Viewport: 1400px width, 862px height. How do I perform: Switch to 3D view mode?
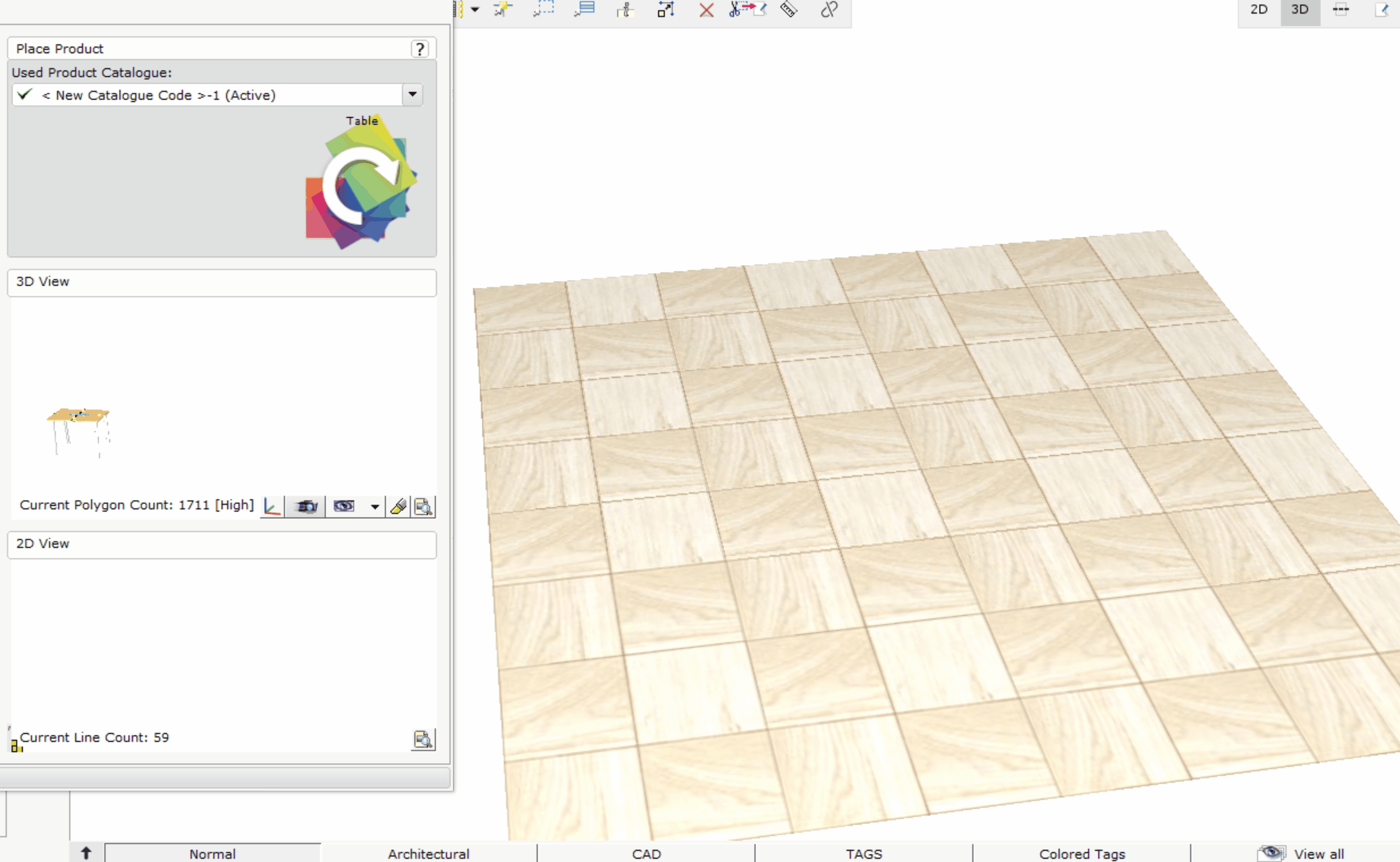point(1300,9)
